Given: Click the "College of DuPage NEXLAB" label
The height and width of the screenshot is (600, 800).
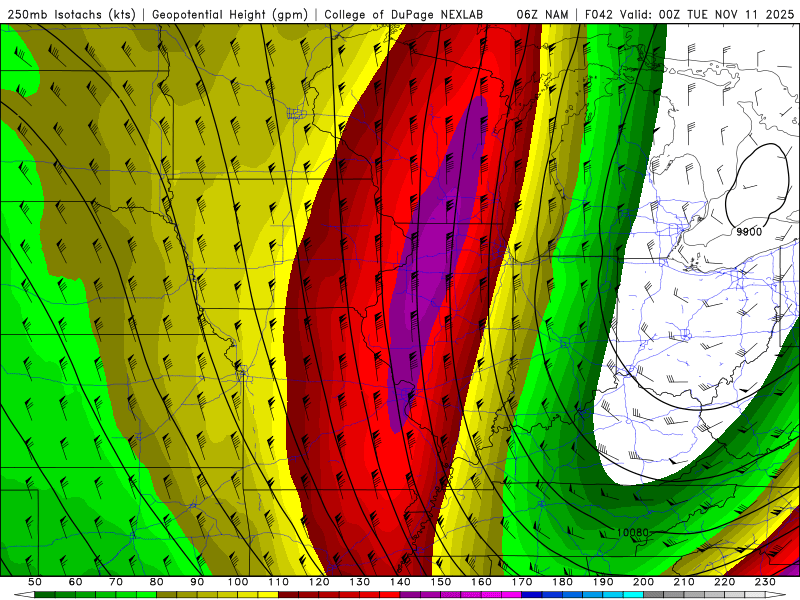Looking at the screenshot, I should [x=404, y=15].
